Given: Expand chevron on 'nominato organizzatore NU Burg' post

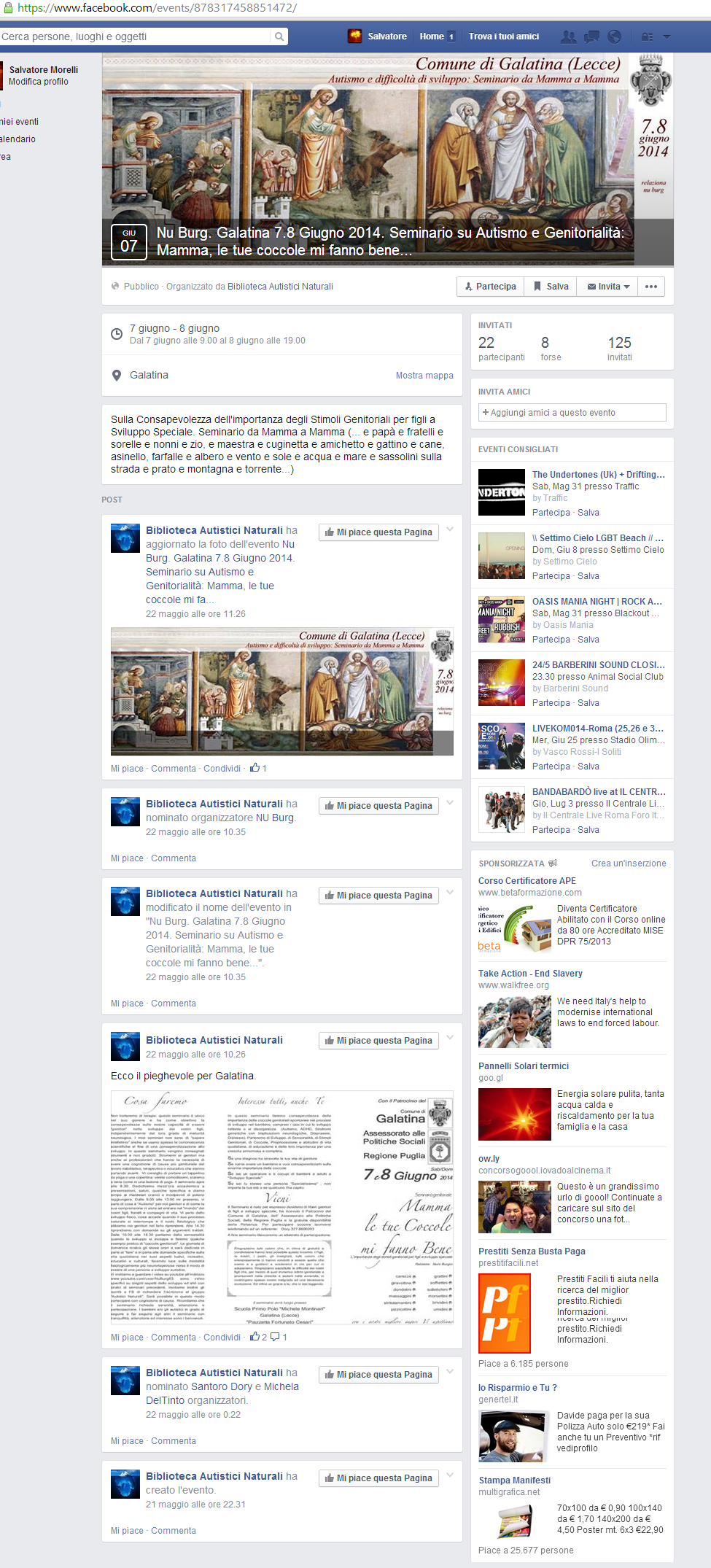Looking at the screenshot, I should coord(450,803).
